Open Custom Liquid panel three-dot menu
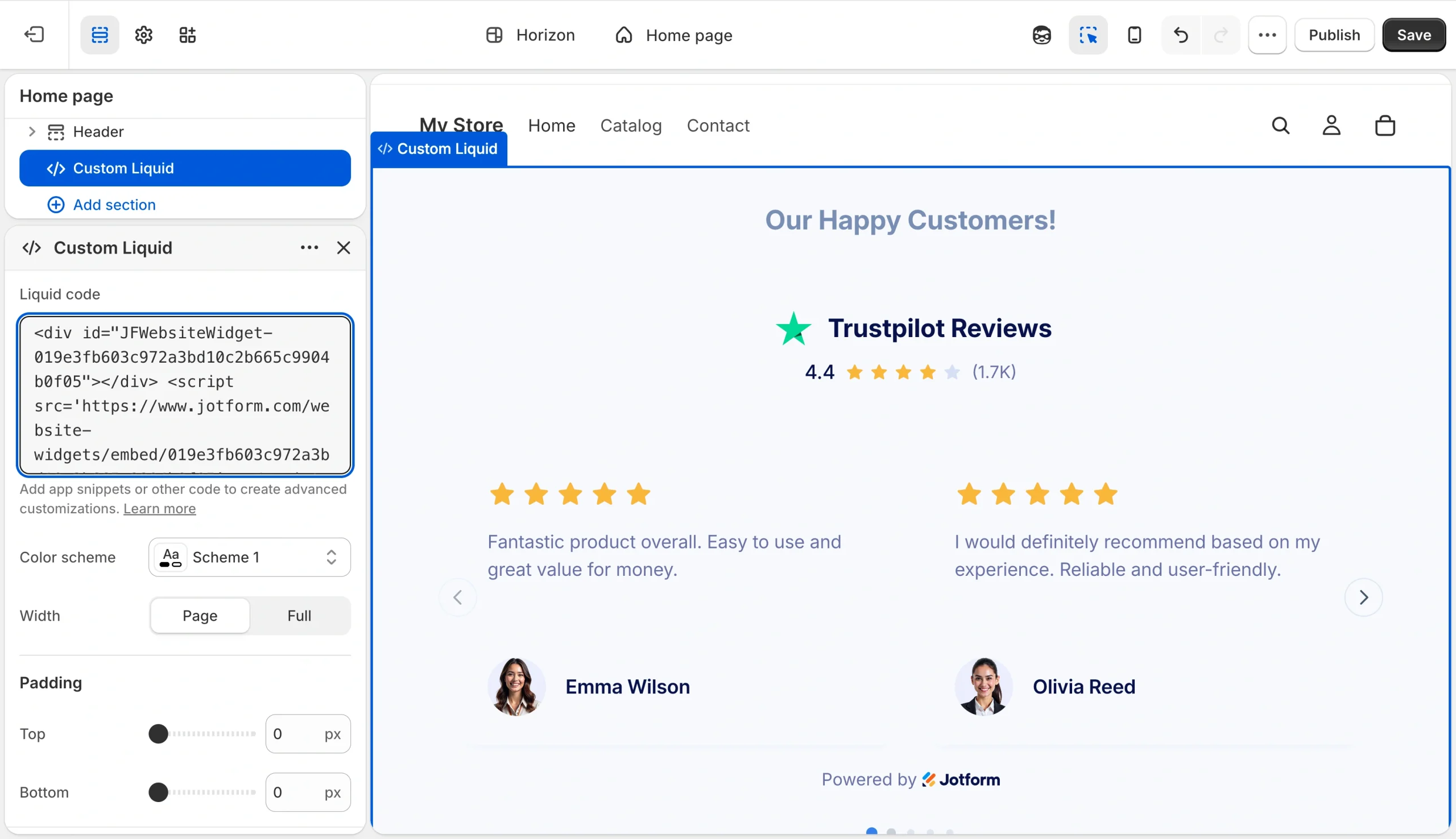1456x839 pixels. pyautogui.click(x=309, y=248)
